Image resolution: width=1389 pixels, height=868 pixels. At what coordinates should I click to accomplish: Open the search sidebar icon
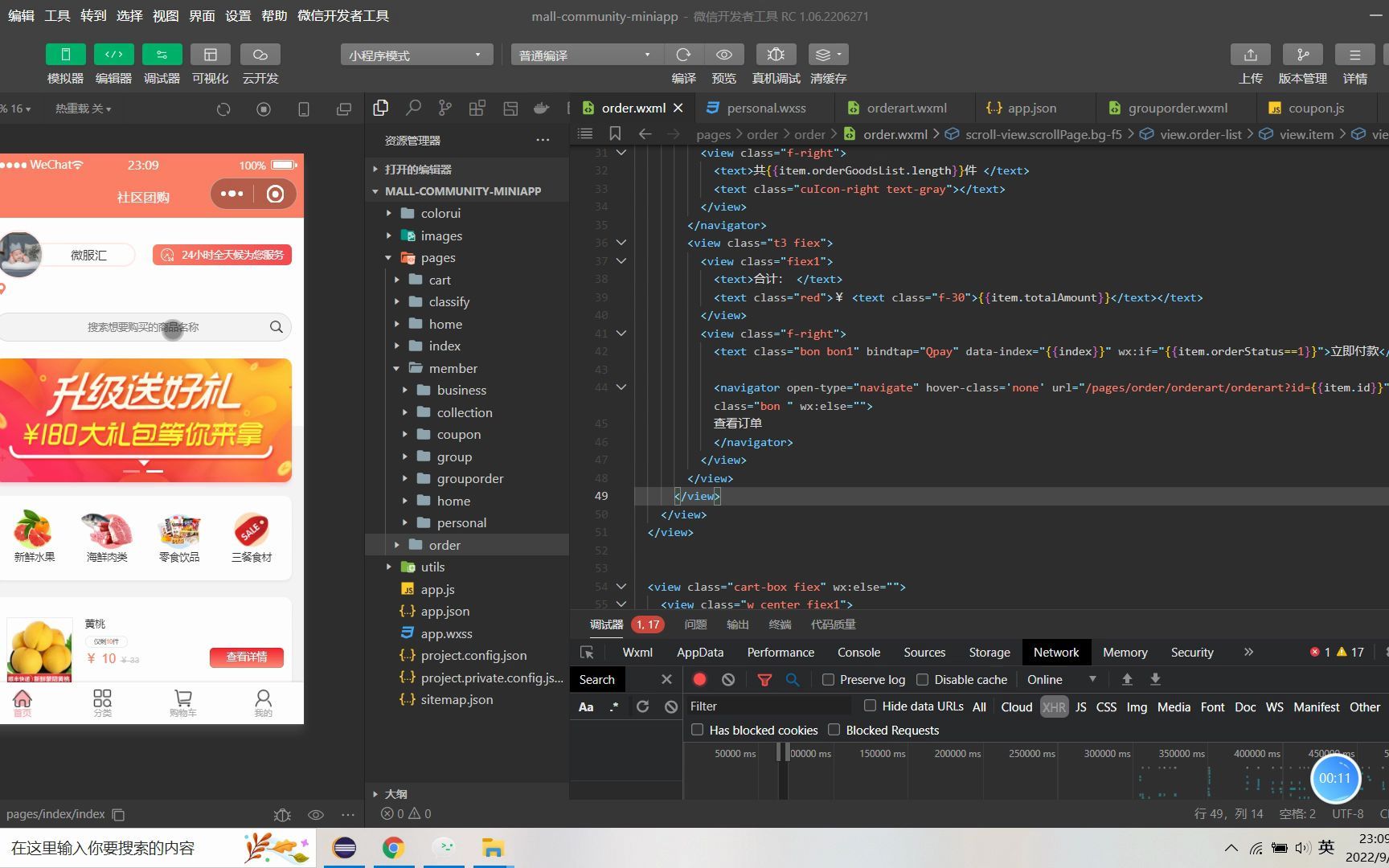tap(413, 108)
